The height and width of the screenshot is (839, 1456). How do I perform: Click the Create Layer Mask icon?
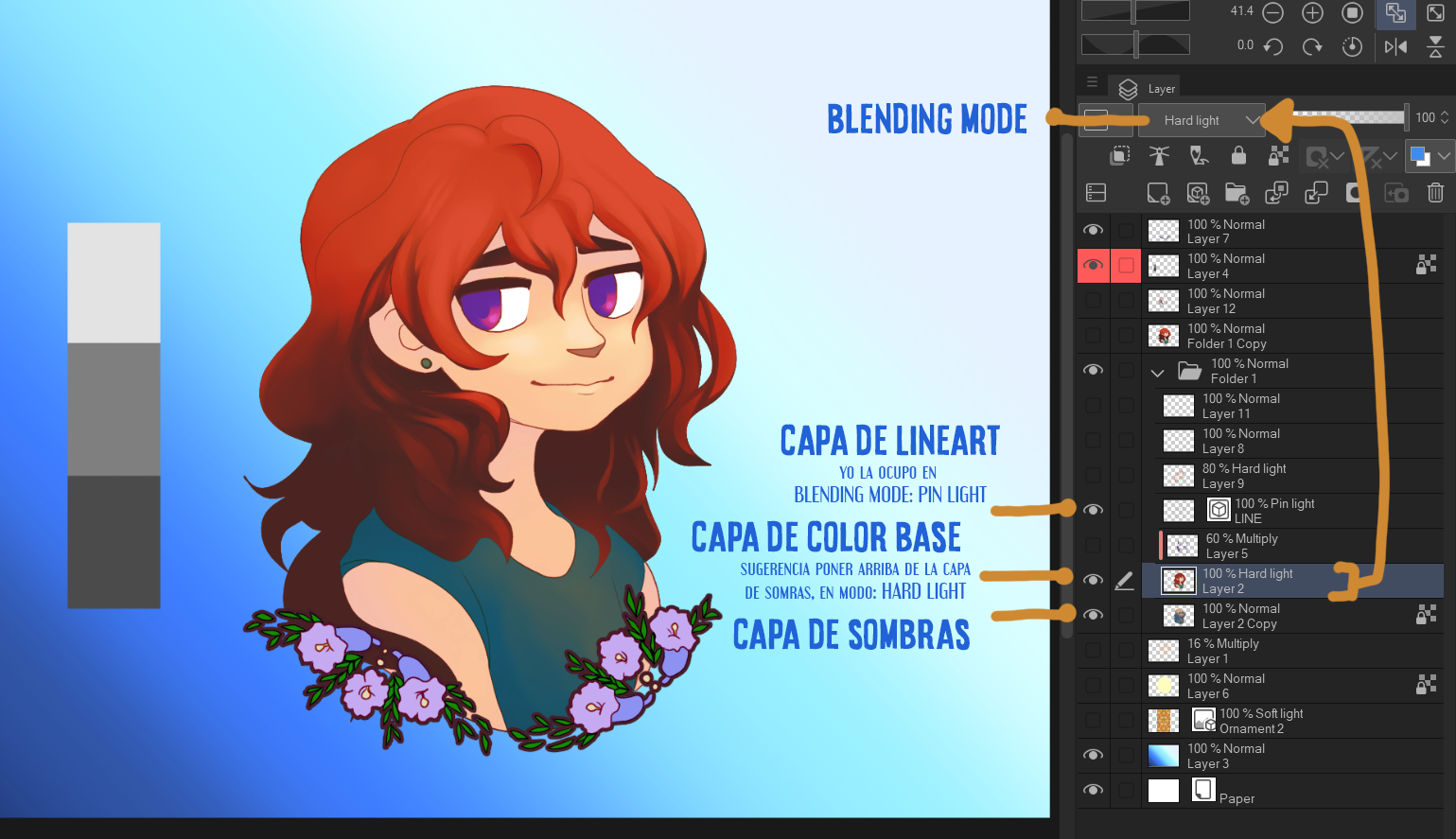1355,193
